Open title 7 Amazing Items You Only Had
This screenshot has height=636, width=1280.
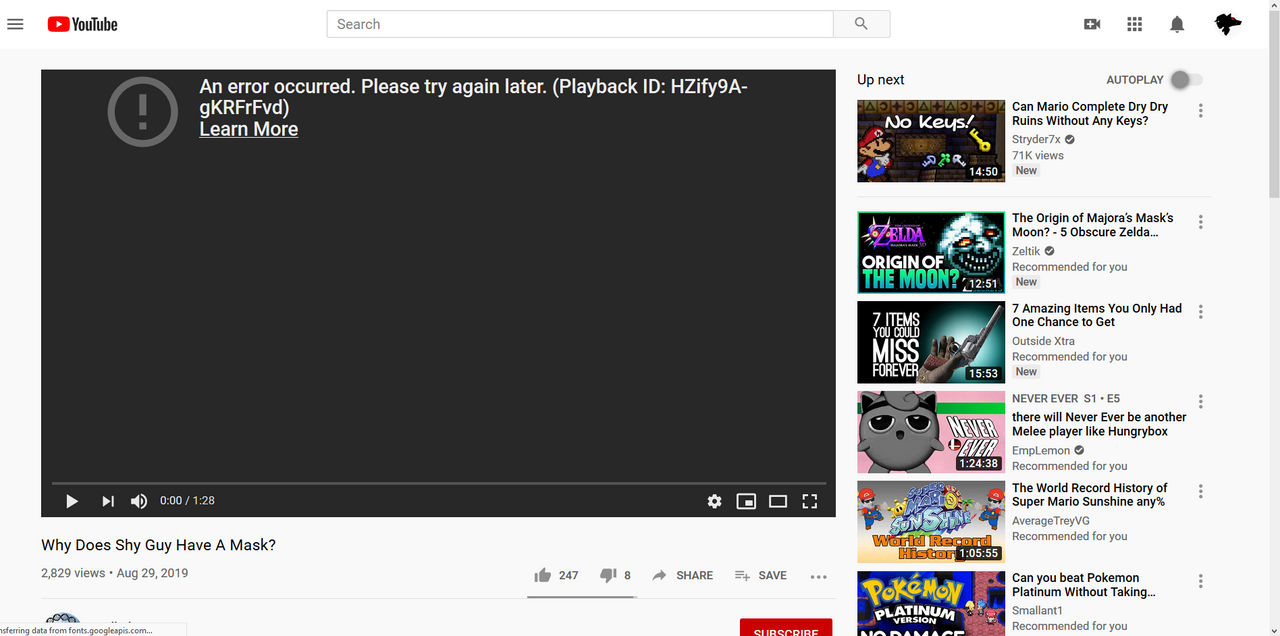(1097, 315)
